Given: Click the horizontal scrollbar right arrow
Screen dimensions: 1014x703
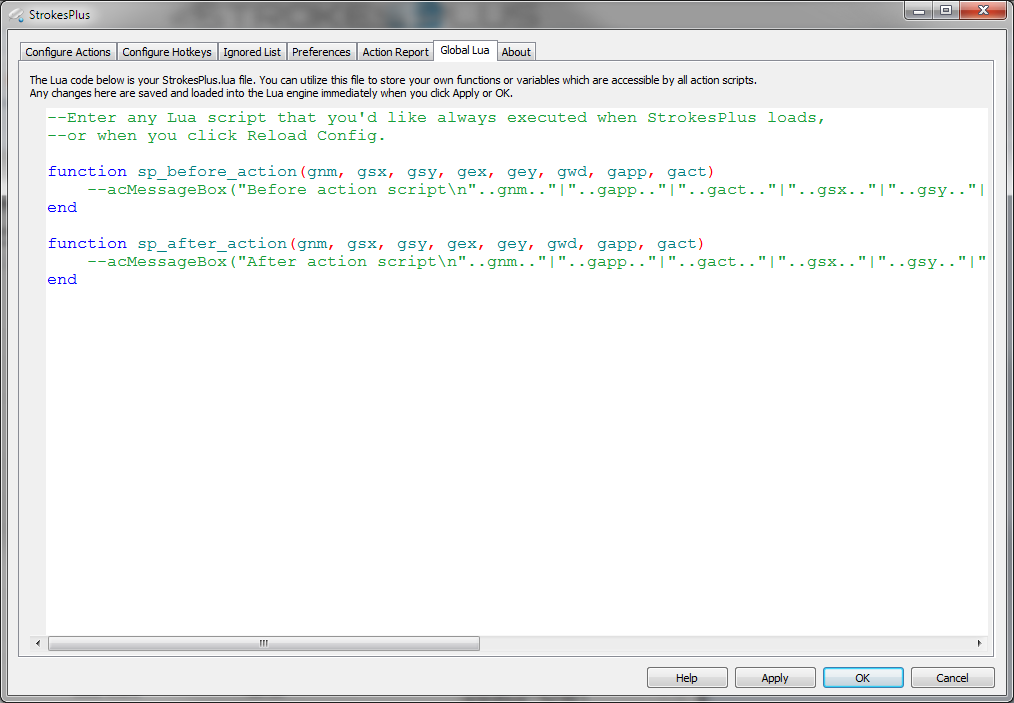Looking at the screenshot, I should (979, 643).
